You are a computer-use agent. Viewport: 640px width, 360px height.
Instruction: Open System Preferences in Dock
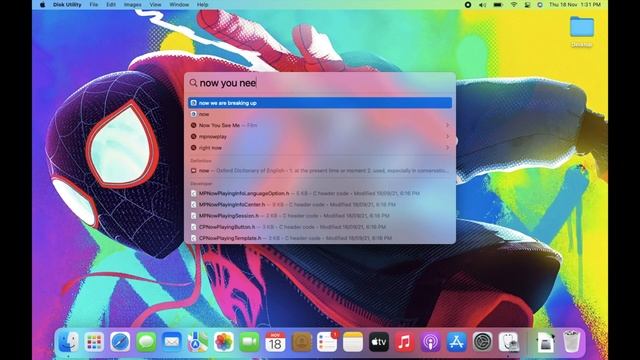pyautogui.click(x=482, y=342)
